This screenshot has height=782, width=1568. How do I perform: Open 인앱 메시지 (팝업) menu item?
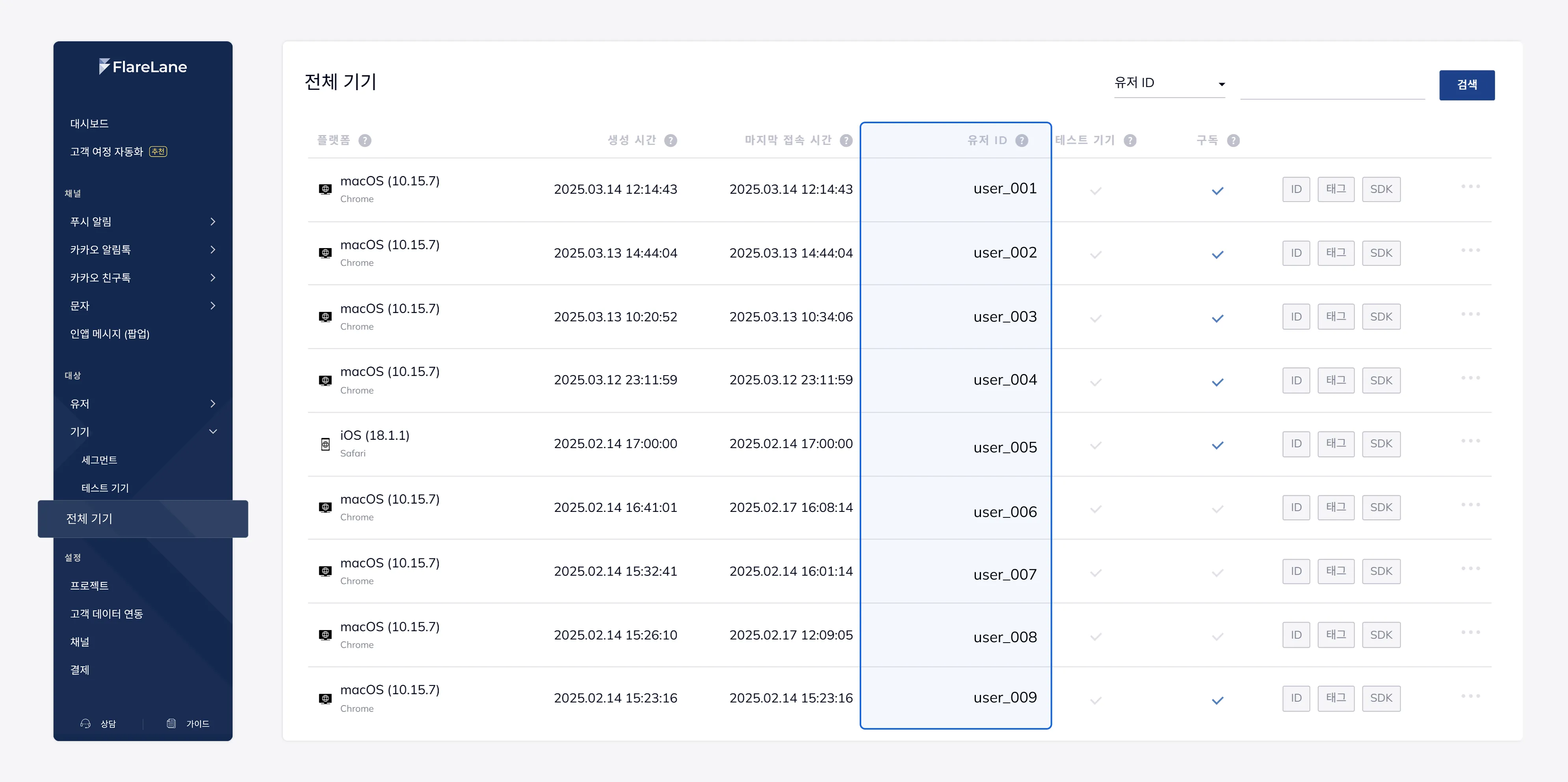click(x=110, y=334)
